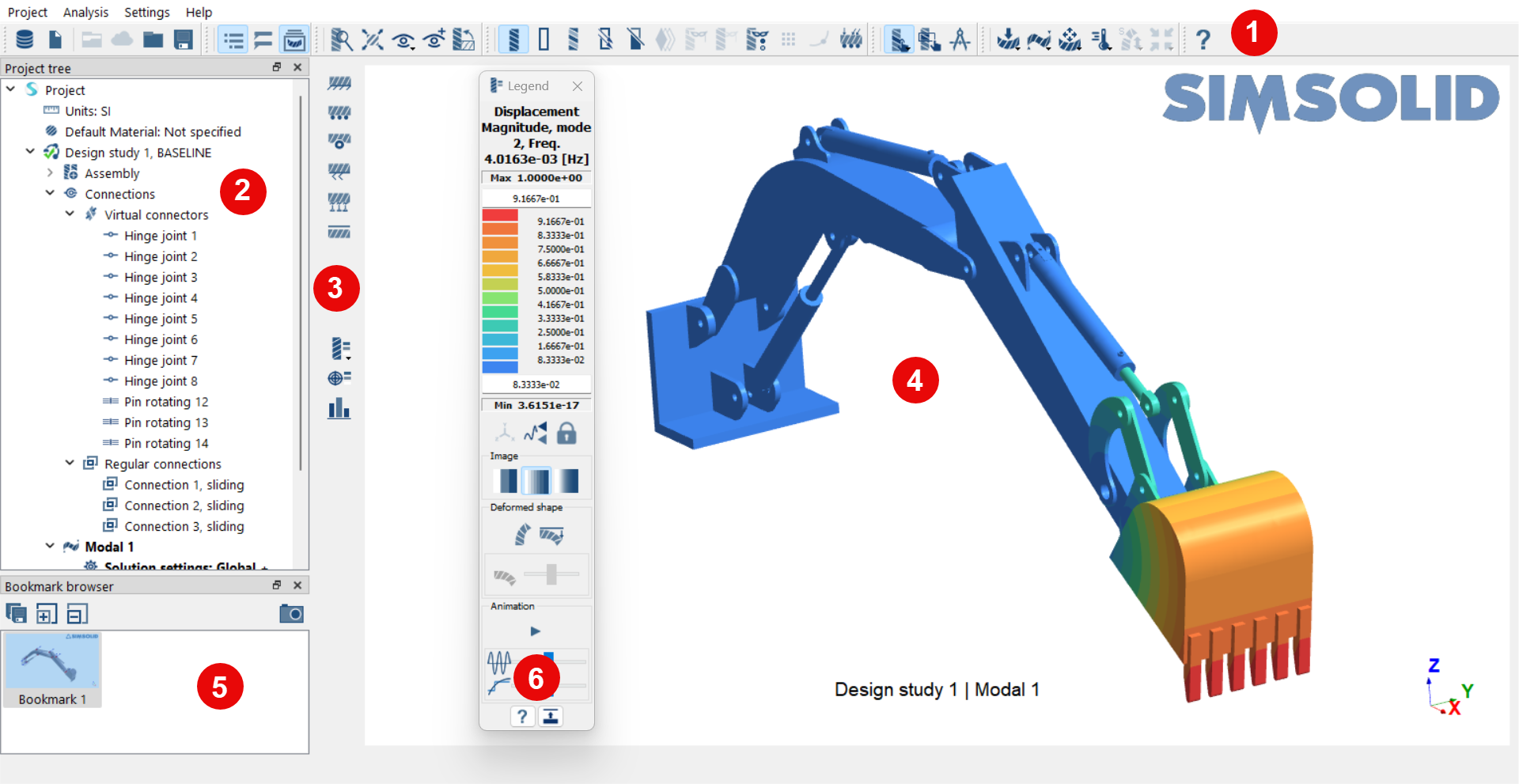
Task: Click the Save project floppy disk icon
Action: pyautogui.click(x=184, y=39)
